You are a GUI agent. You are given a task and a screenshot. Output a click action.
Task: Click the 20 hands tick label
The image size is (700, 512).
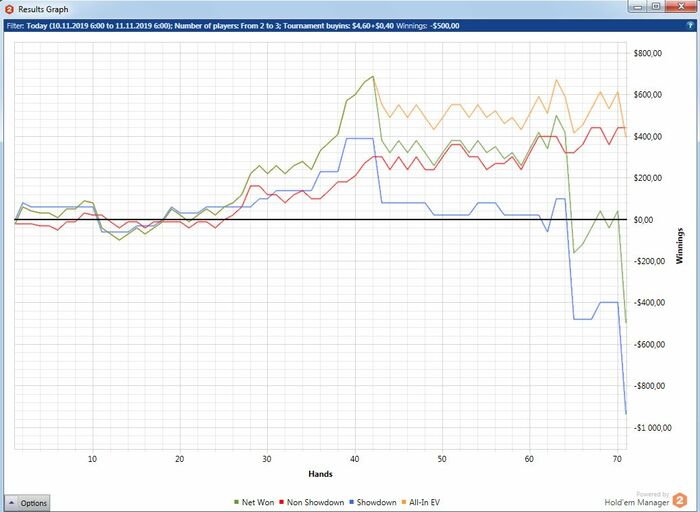(179, 459)
